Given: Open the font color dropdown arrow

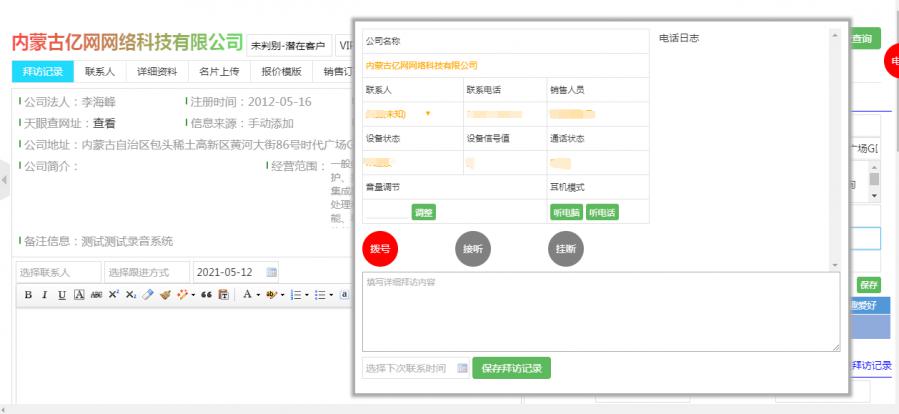Looking at the screenshot, I should 260,295.
